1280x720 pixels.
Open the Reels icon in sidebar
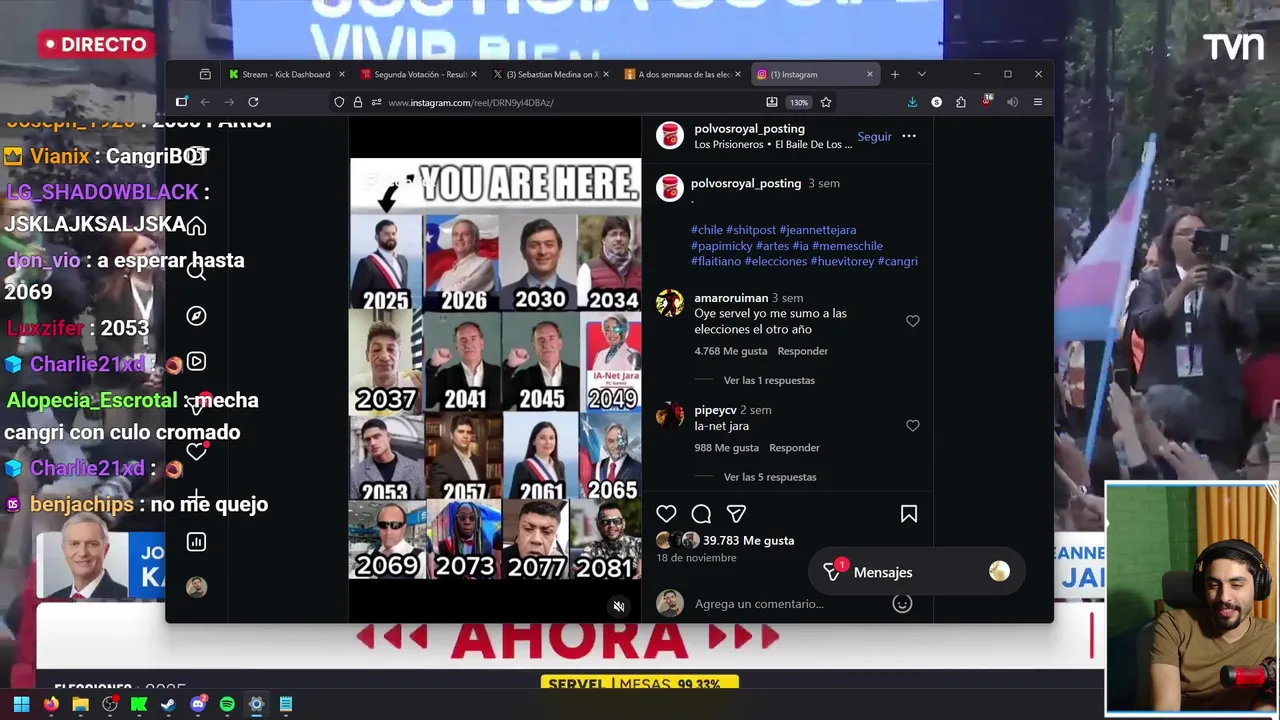click(x=196, y=361)
